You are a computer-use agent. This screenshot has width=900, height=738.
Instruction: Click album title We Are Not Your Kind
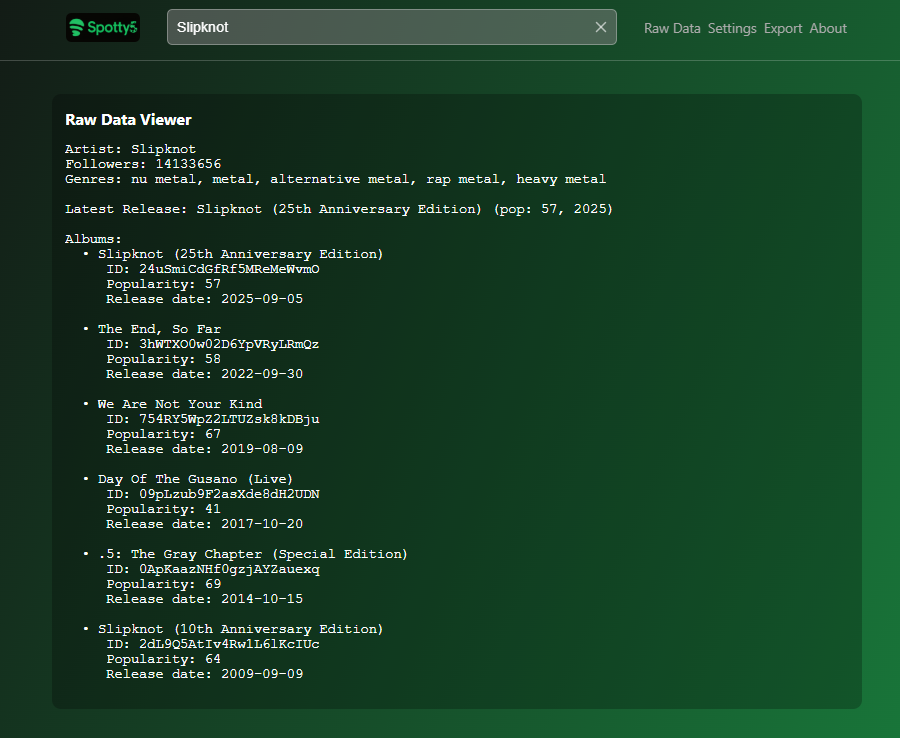(180, 404)
